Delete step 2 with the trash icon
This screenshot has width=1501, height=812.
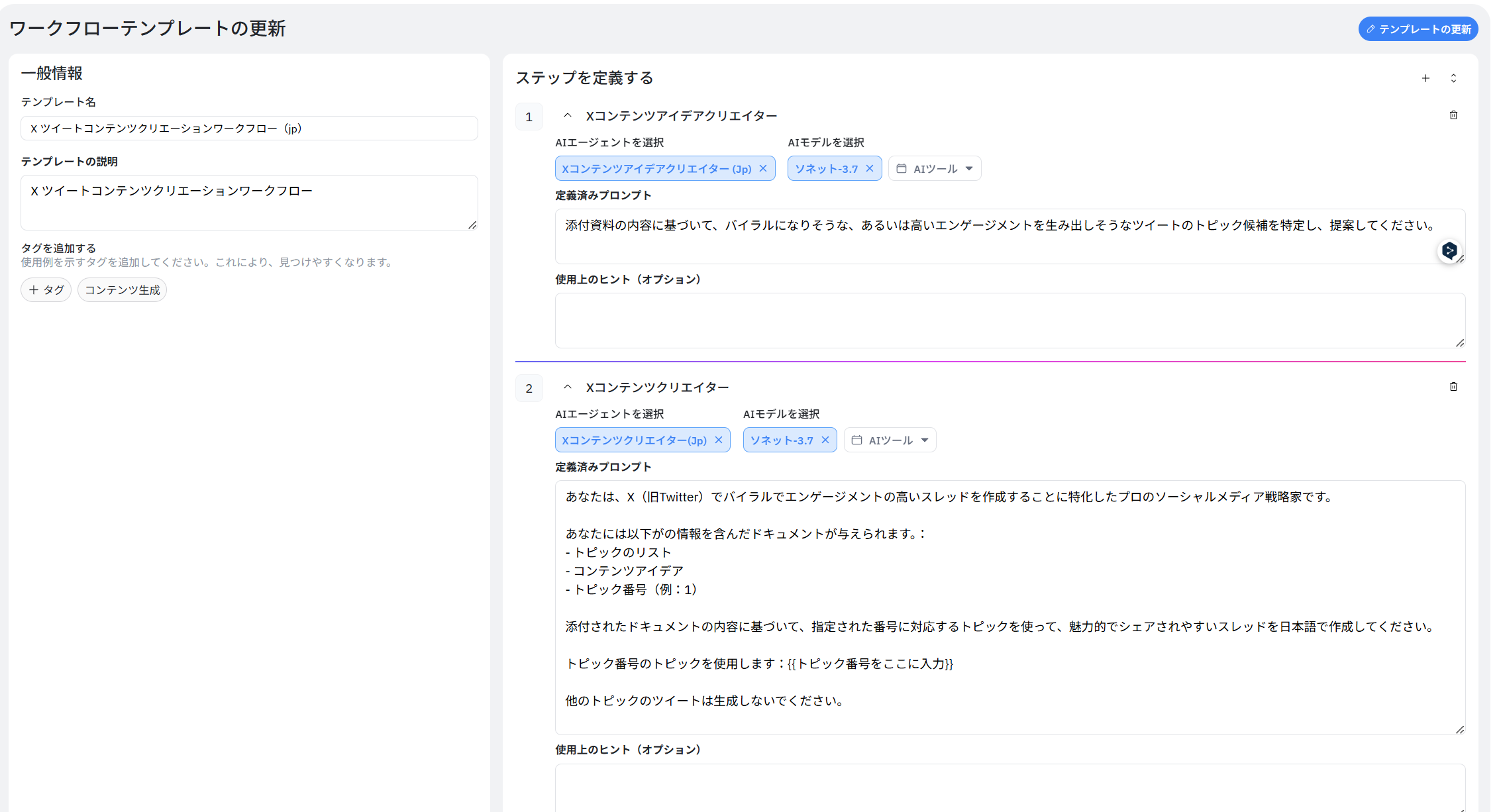pyautogui.click(x=1453, y=387)
